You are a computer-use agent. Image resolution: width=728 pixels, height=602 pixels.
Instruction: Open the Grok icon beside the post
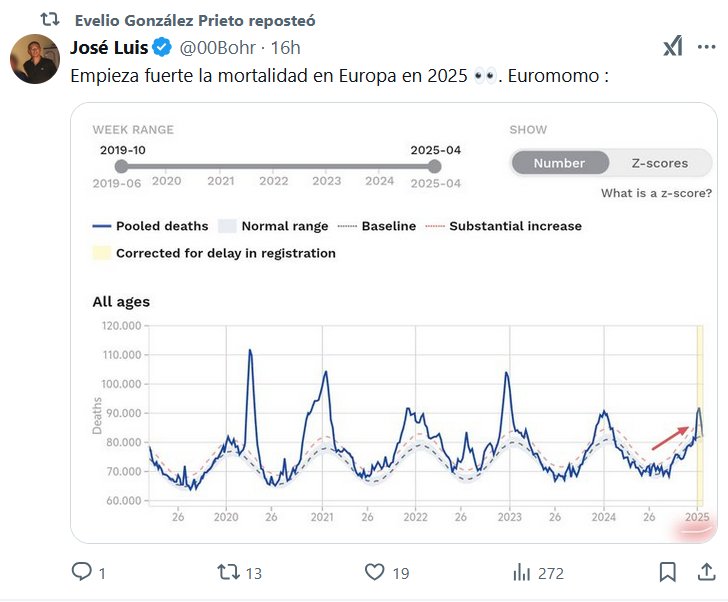coord(673,47)
